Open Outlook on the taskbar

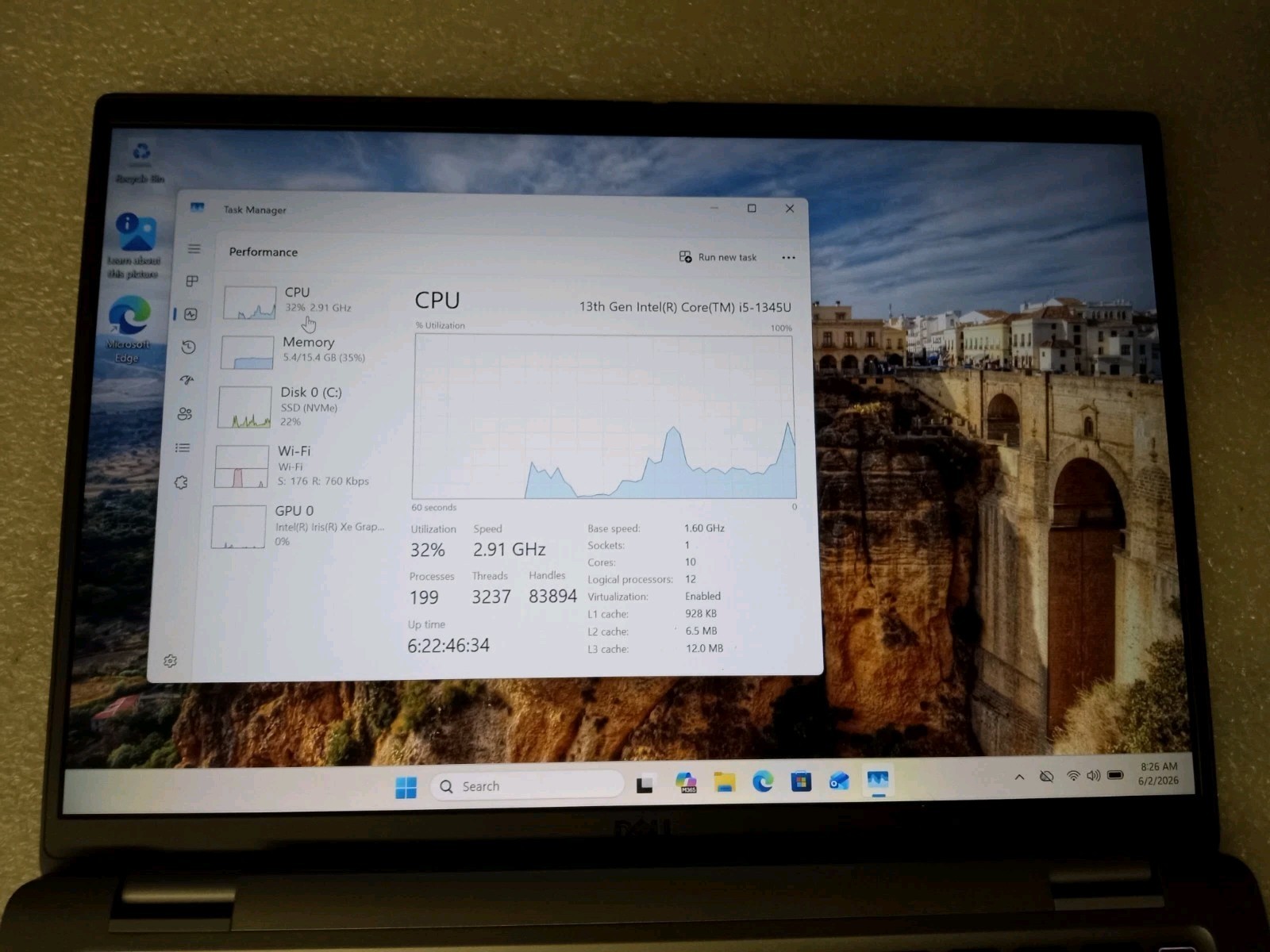pyautogui.click(x=839, y=781)
